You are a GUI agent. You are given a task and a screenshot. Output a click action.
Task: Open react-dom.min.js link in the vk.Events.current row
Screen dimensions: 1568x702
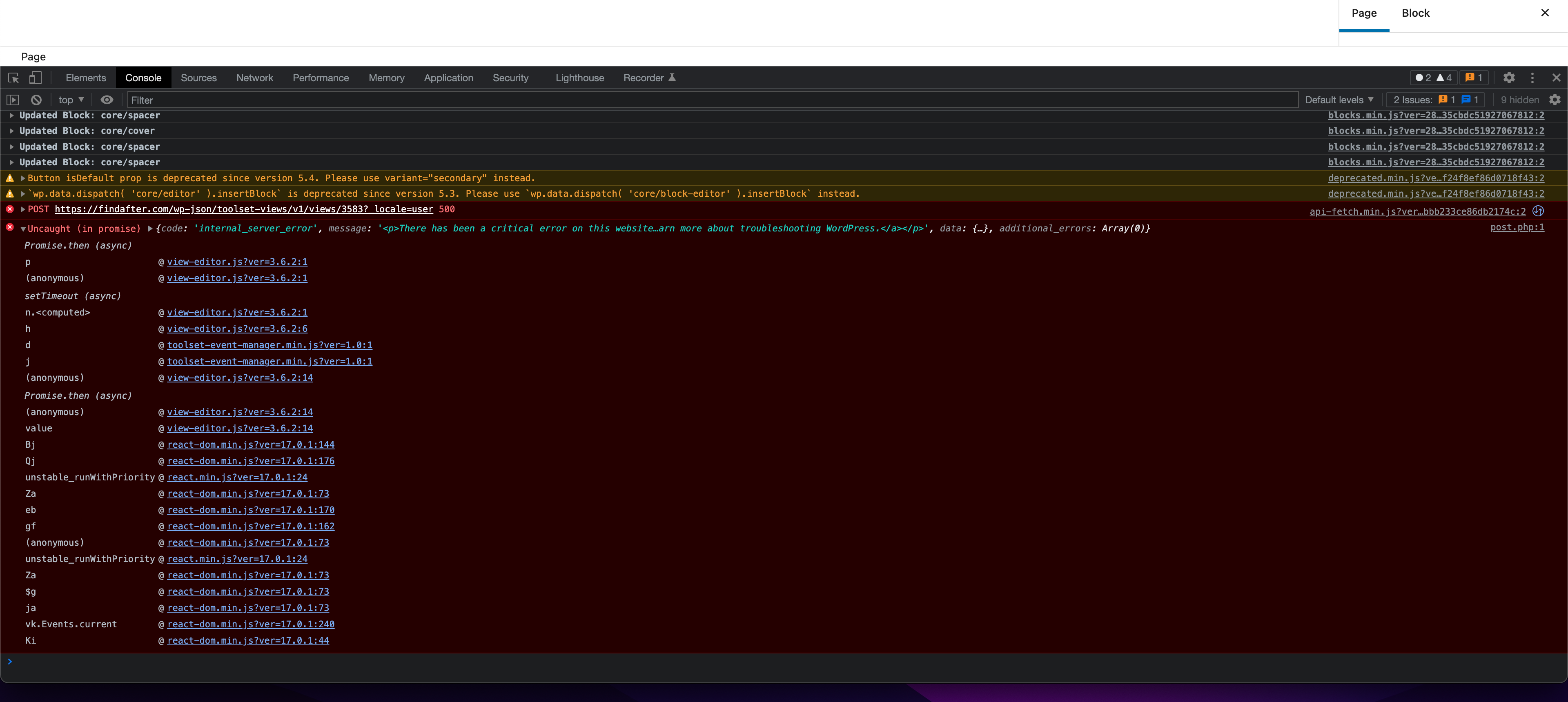(x=251, y=624)
